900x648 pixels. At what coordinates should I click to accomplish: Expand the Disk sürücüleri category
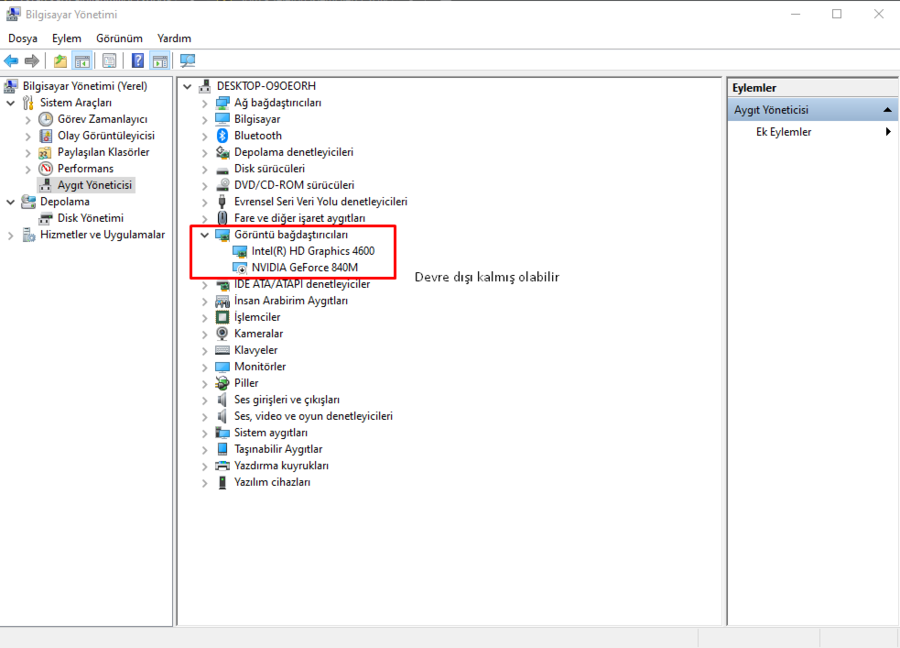coord(204,169)
